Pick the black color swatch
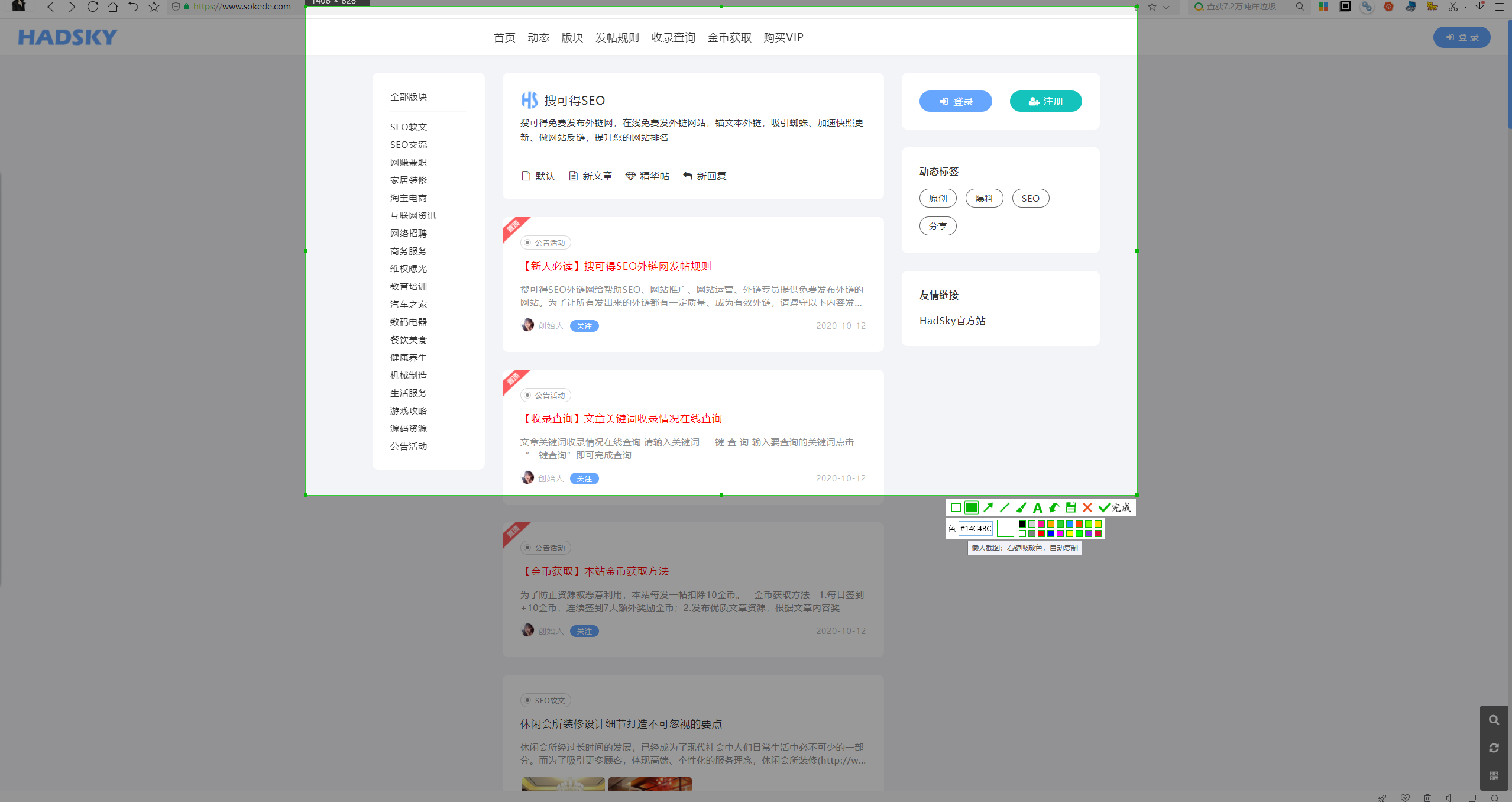 point(1022,524)
